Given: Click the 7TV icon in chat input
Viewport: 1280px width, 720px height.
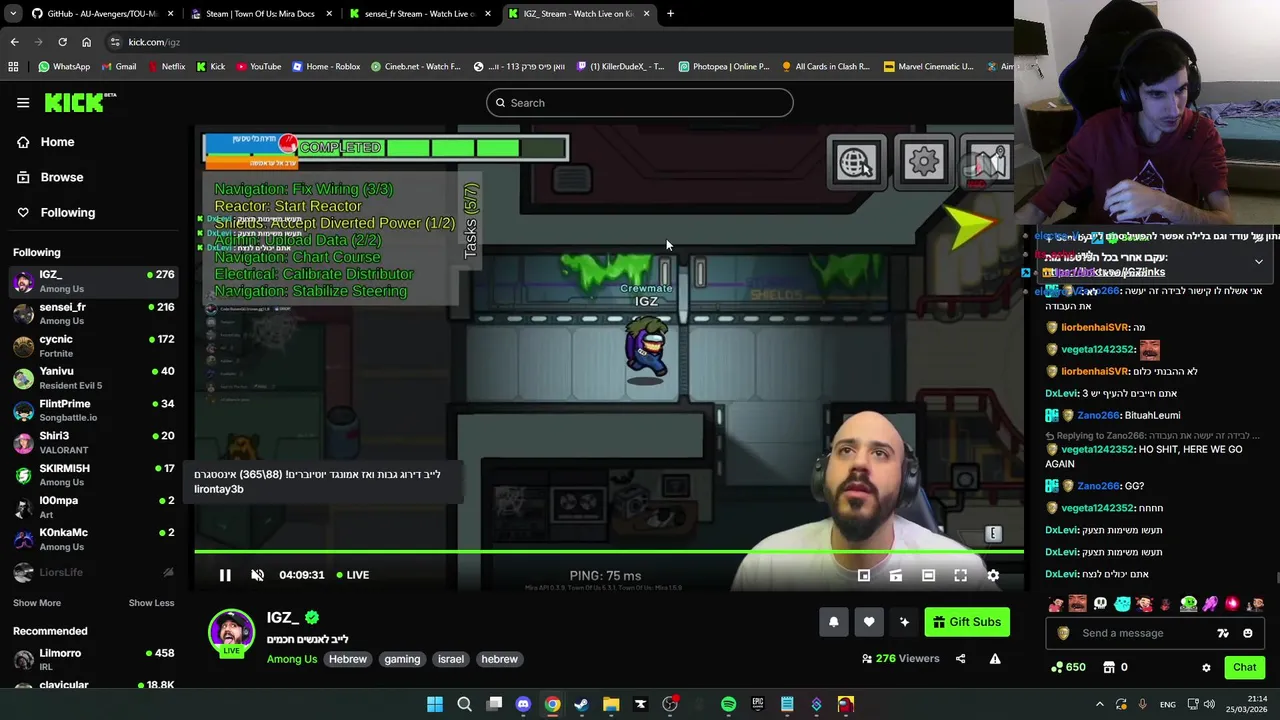Looking at the screenshot, I should coord(1223,633).
